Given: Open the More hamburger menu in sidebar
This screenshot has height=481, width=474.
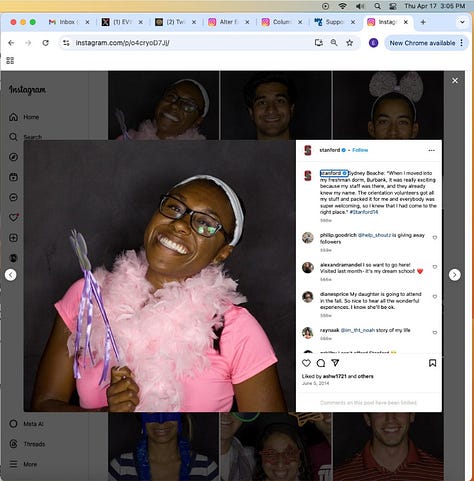Looking at the screenshot, I should tap(23, 464).
